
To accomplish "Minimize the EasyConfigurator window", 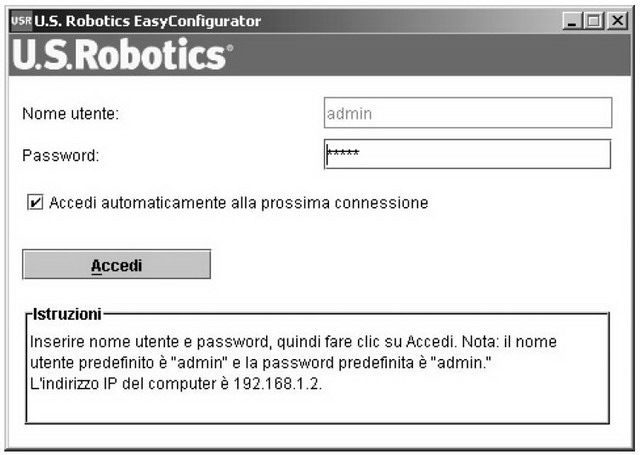I will (x=573, y=21).
